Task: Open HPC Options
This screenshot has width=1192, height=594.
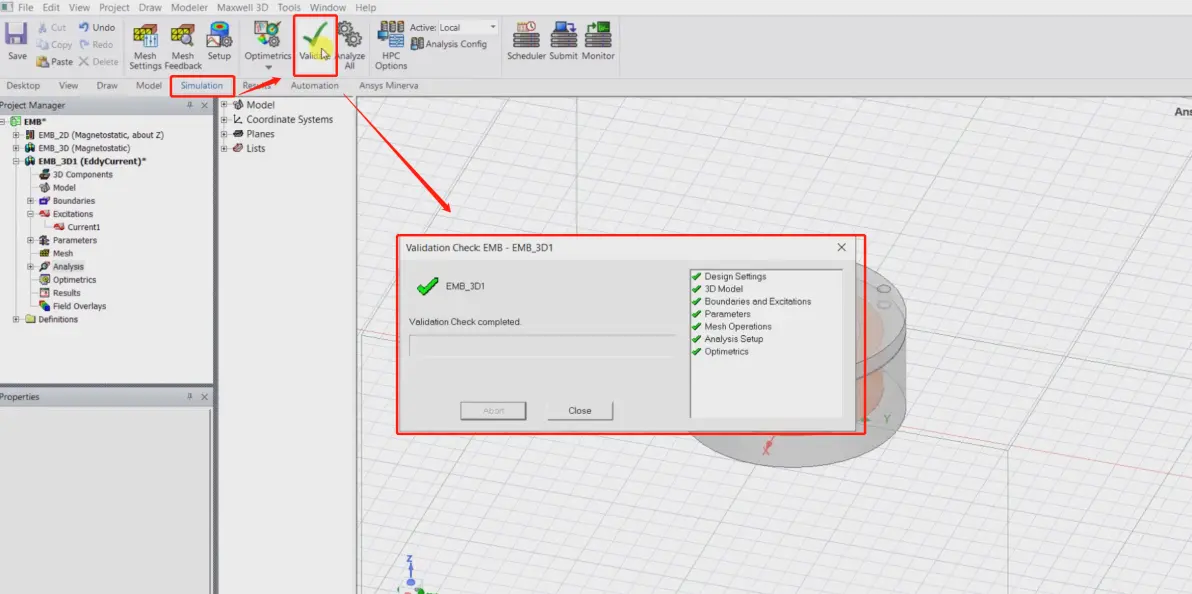Action: [x=391, y=46]
